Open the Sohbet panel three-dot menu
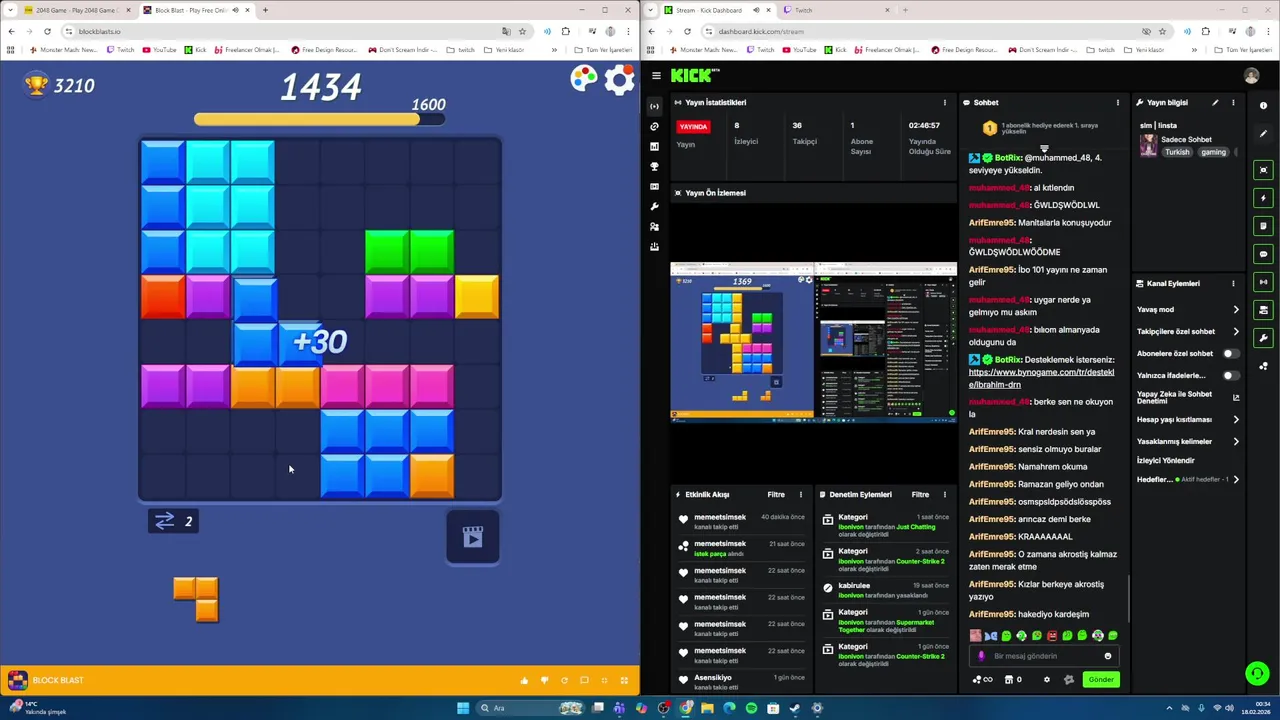 1117,102
